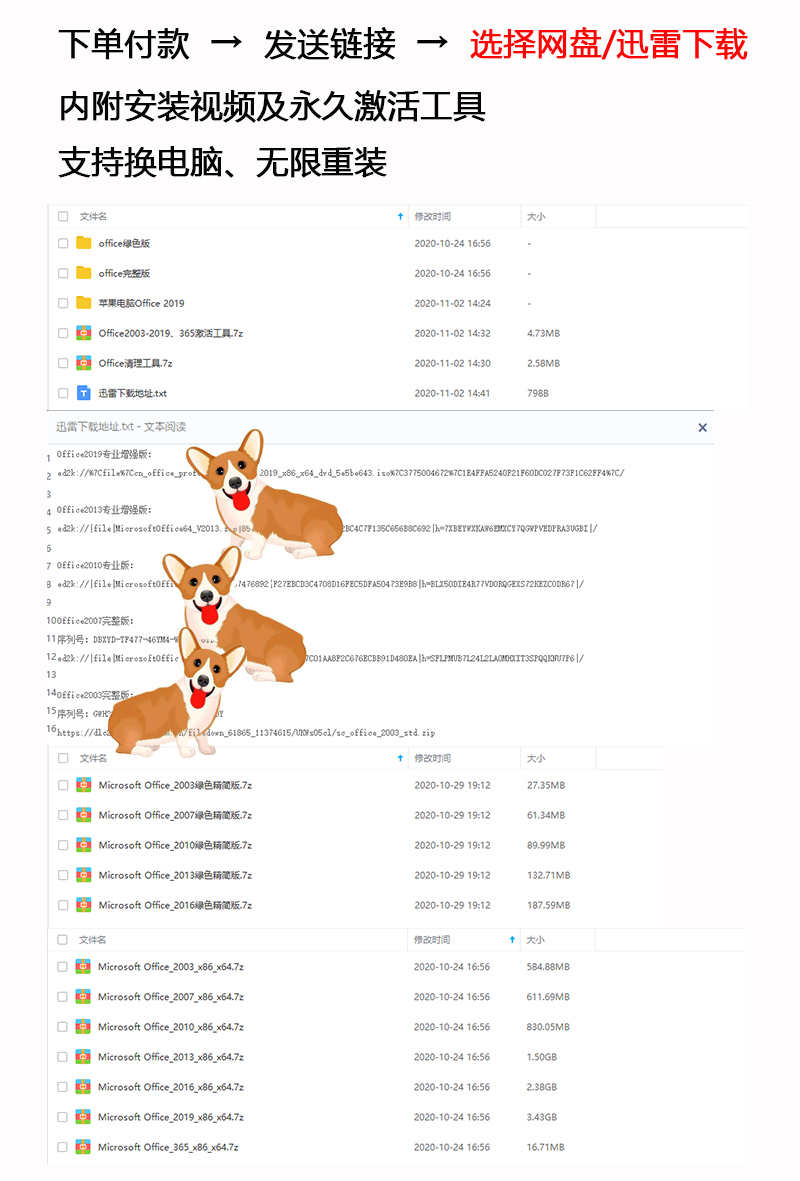The height and width of the screenshot is (1181, 800).
Task: Select the checkbox for 迅雷下载地址.txt
Action: [63, 393]
